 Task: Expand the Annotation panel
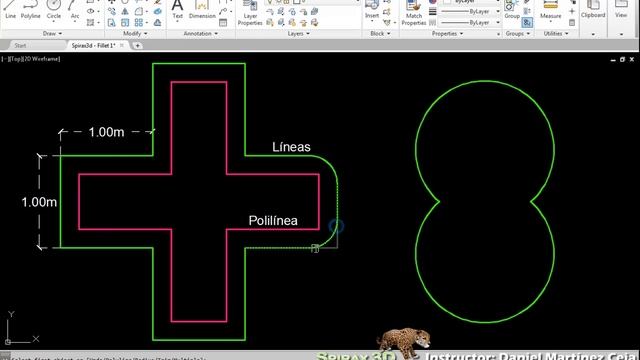[x=200, y=33]
